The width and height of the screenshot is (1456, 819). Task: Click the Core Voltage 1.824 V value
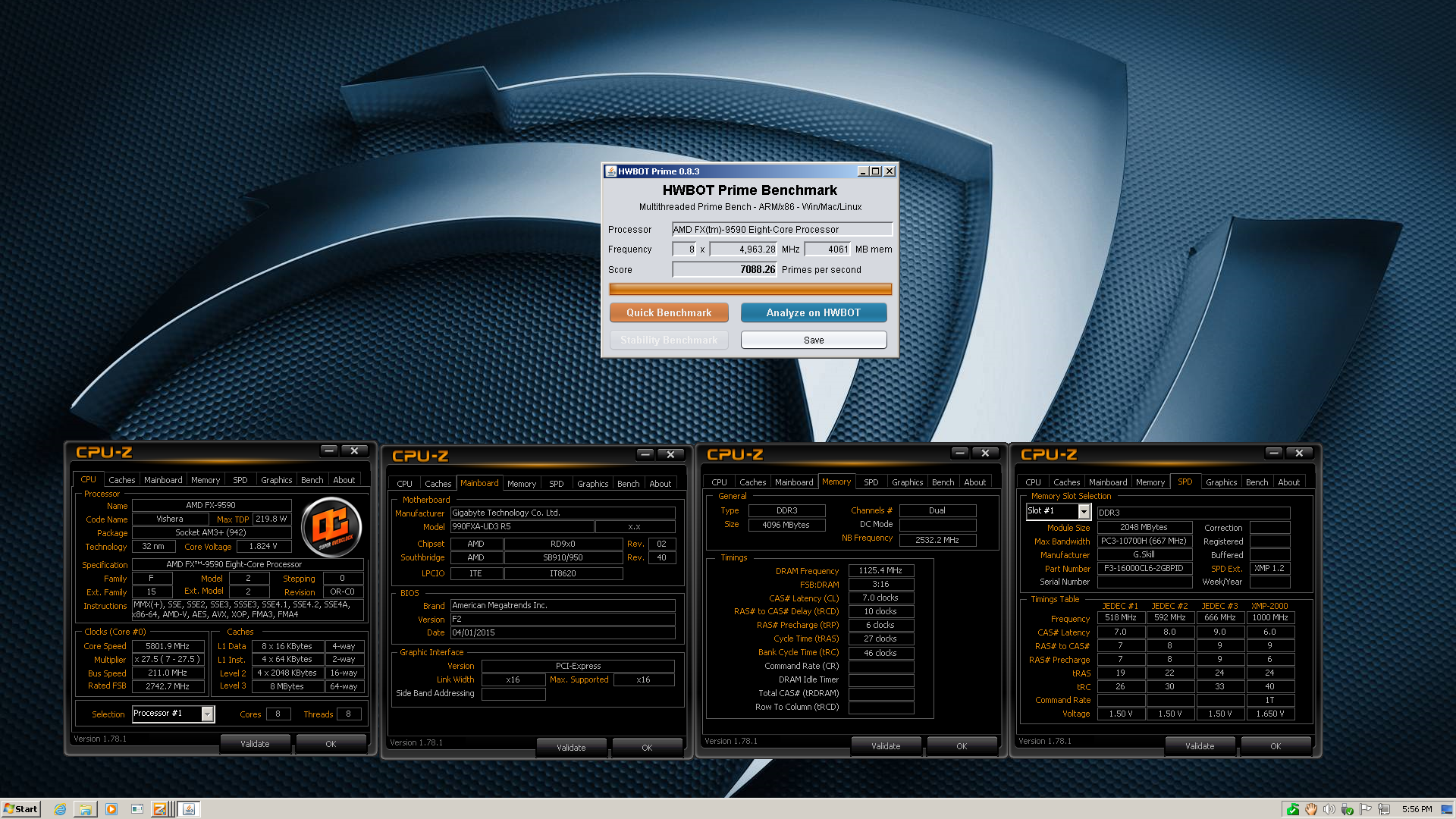[x=263, y=546]
